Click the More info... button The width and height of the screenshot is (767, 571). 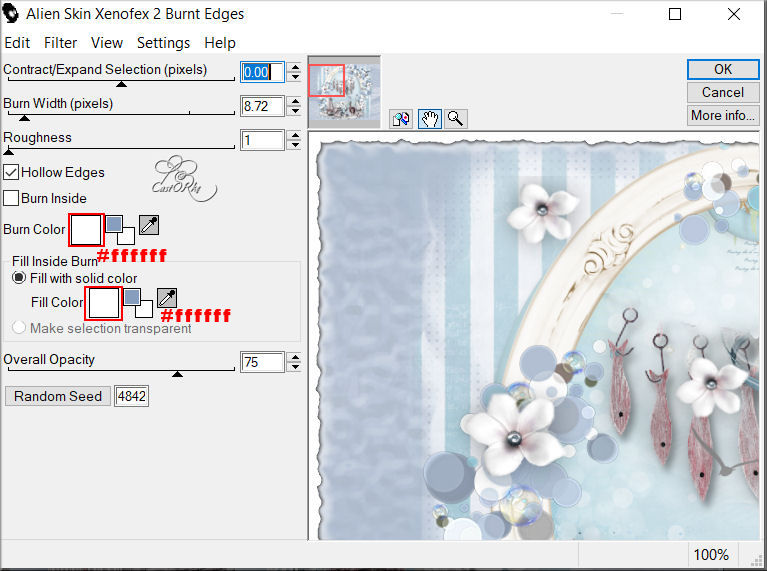723,115
